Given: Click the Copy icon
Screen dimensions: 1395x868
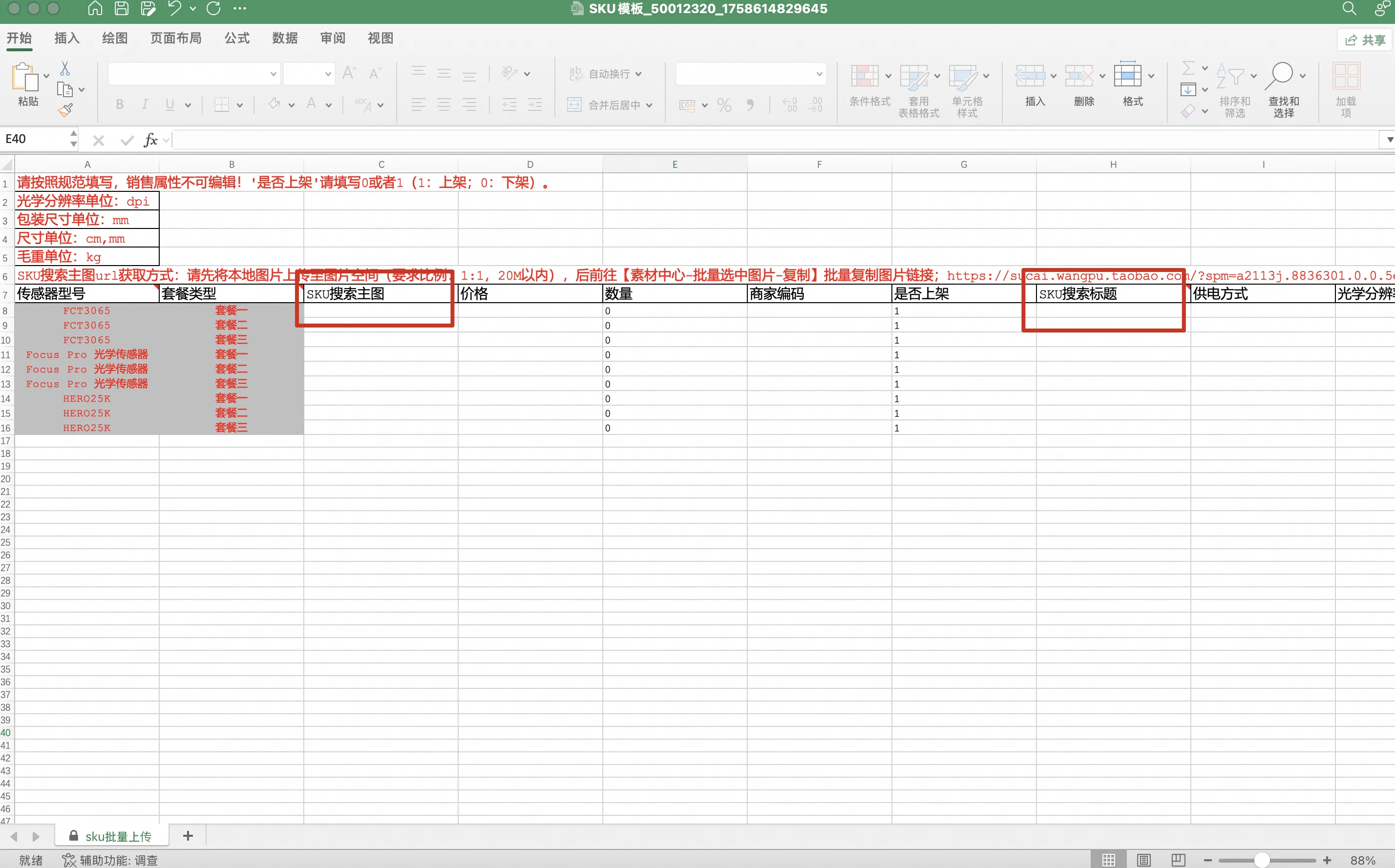Looking at the screenshot, I should tap(65, 89).
